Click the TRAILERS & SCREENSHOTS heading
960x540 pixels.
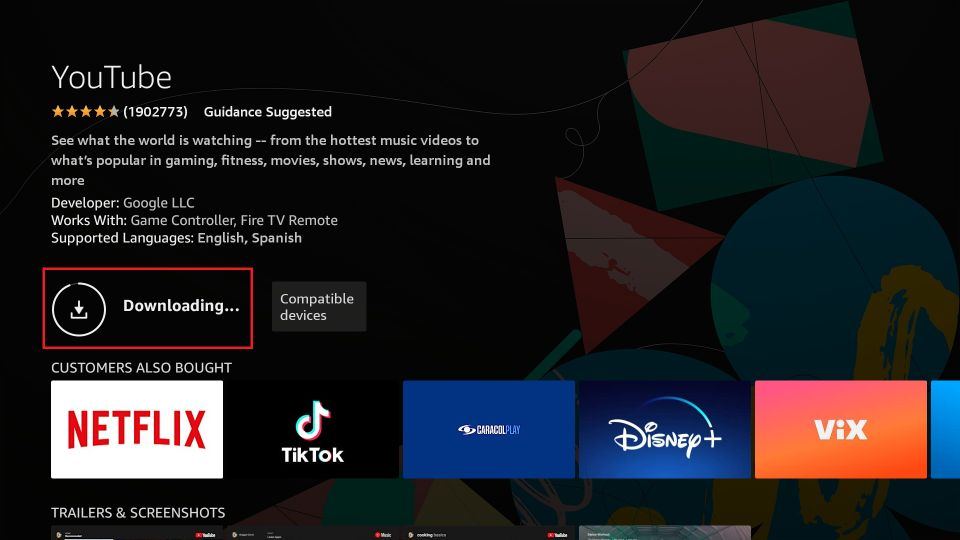pyautogui.click(x=138, y=513)
